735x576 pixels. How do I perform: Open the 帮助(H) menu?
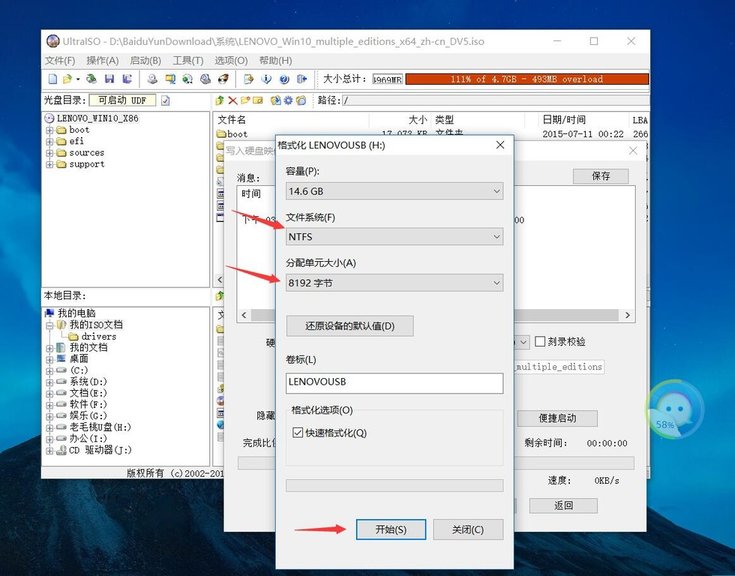click(x=276, y=60)
